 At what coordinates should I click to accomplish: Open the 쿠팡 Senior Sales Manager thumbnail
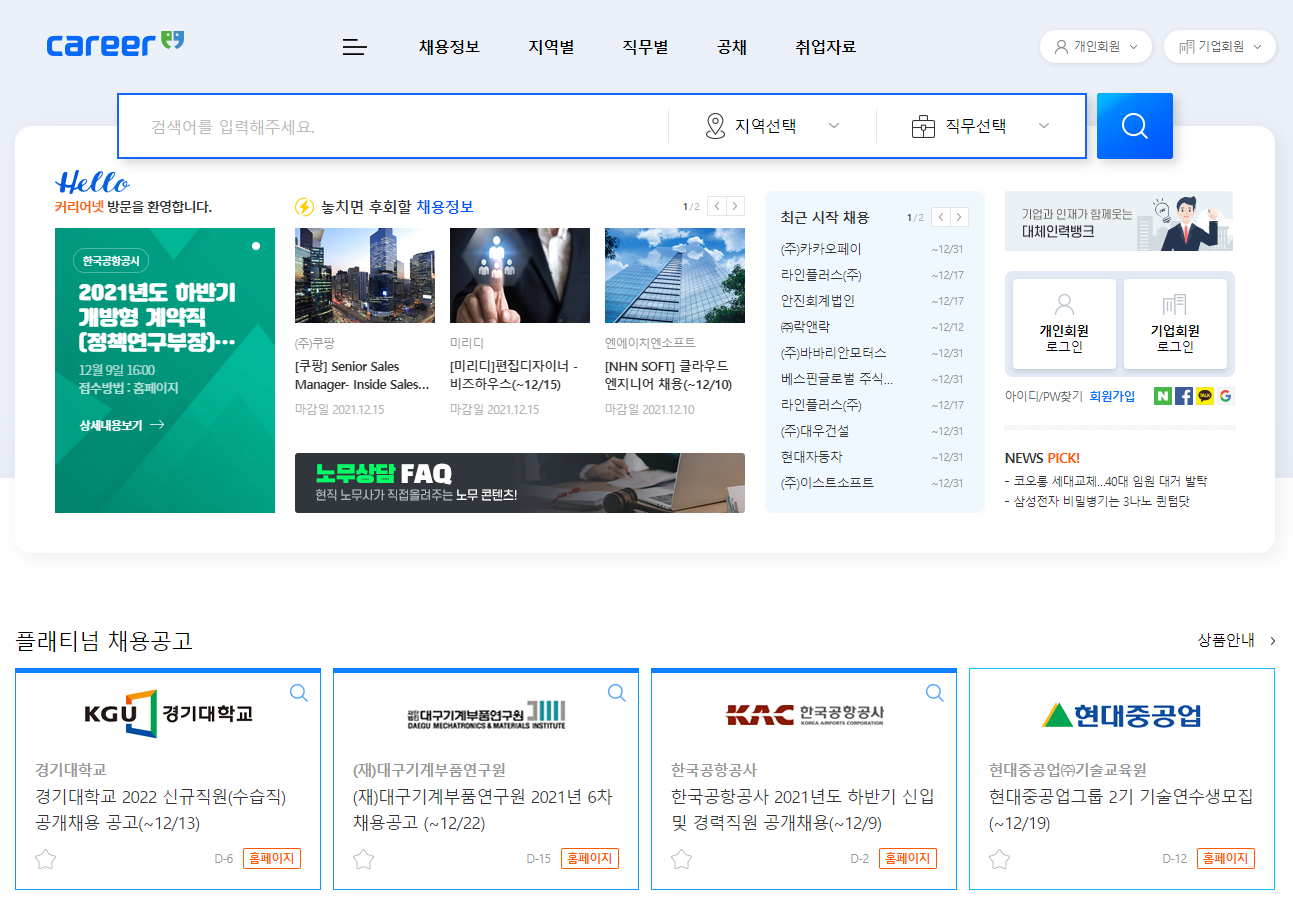point(365,275)
